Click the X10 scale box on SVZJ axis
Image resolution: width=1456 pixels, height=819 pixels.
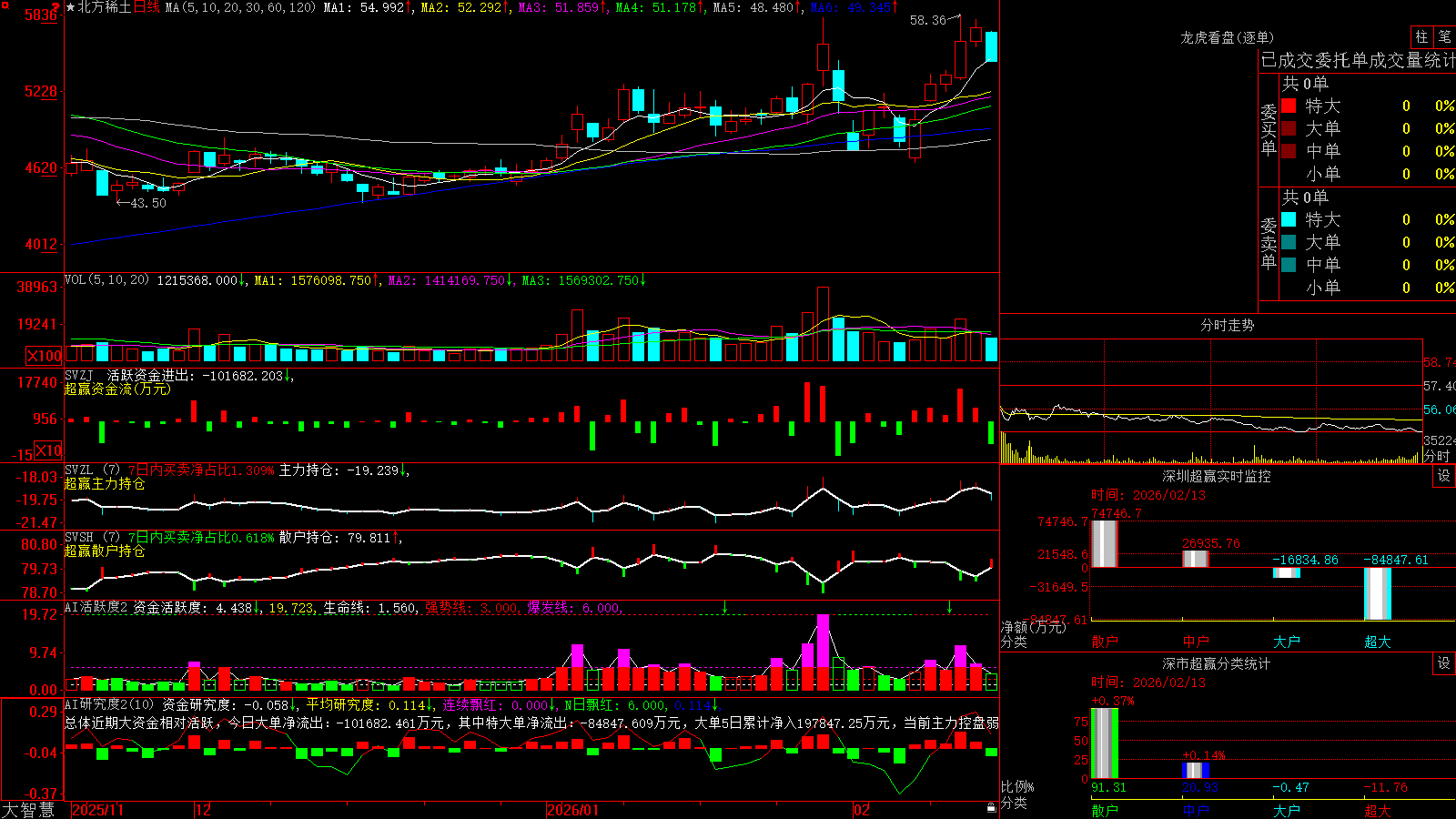(x=48, y=450)
